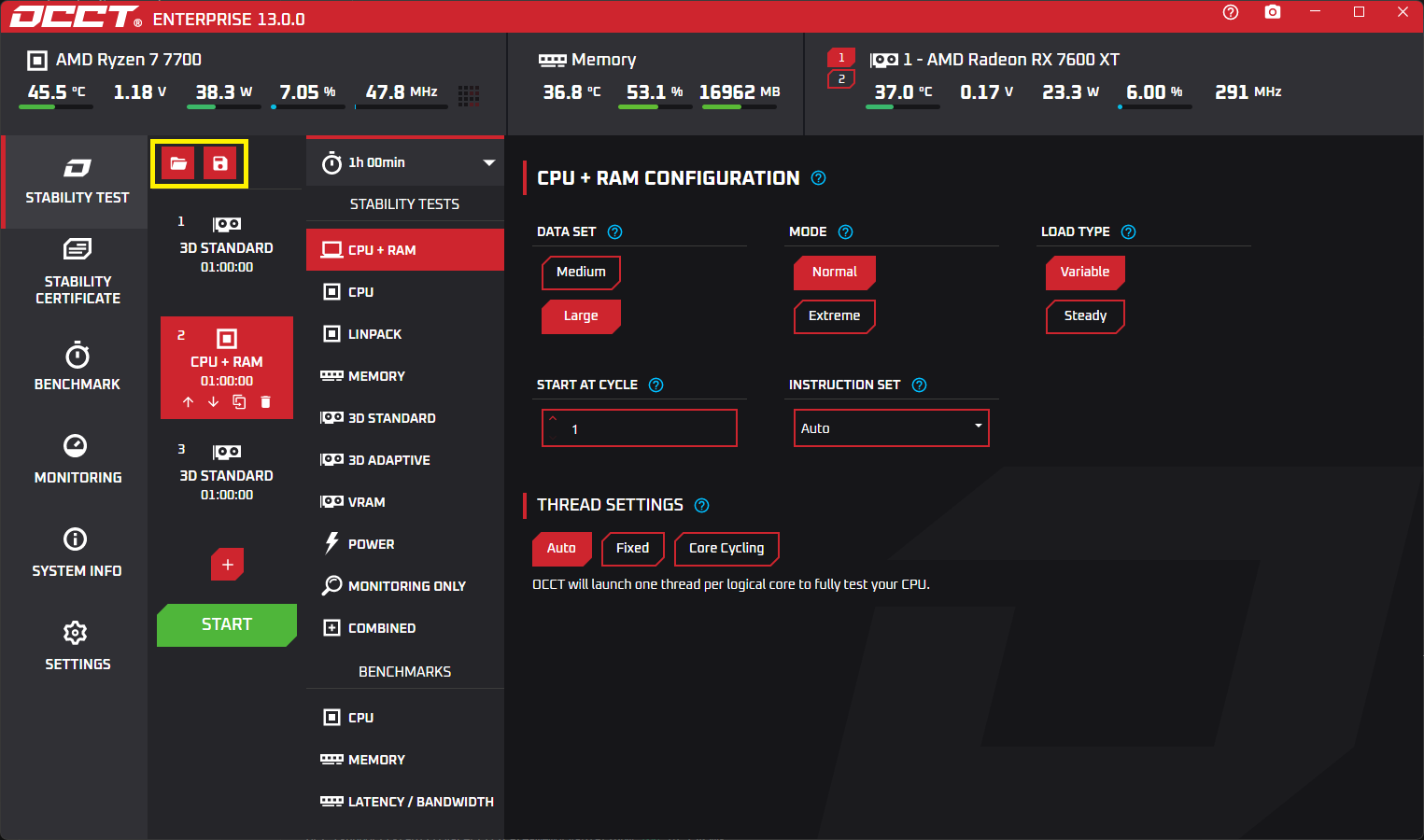Click the open schedule folder icon
Viewport: 1424px width, 840px height.
[x=178, y=163]
